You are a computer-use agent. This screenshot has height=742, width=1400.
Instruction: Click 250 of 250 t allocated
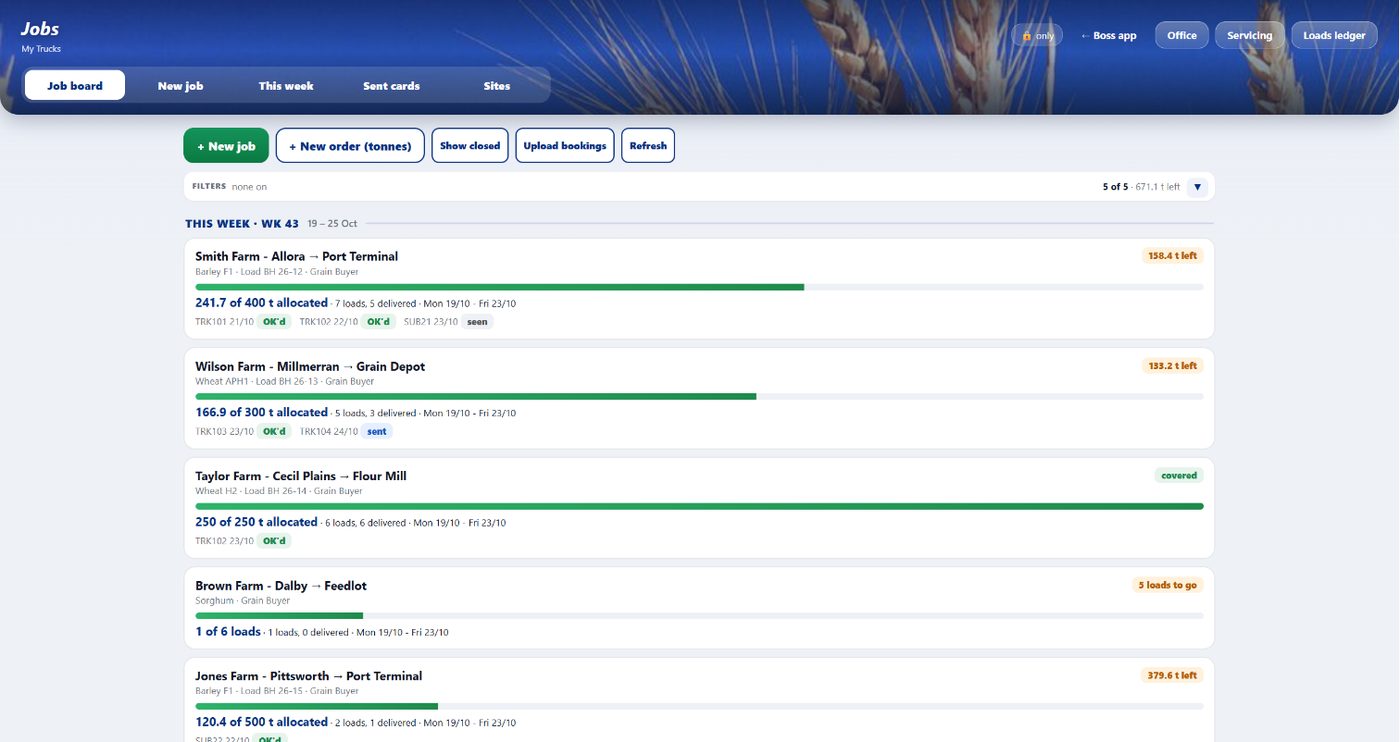click(256, 522)
